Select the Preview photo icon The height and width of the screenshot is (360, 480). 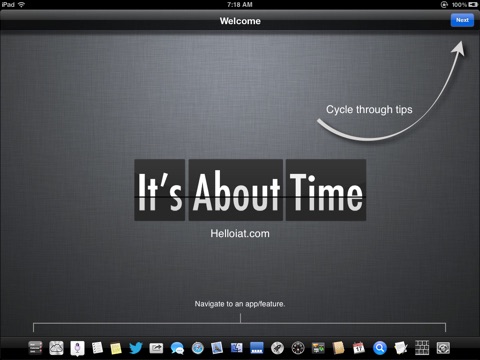click(x=217, y=348)
